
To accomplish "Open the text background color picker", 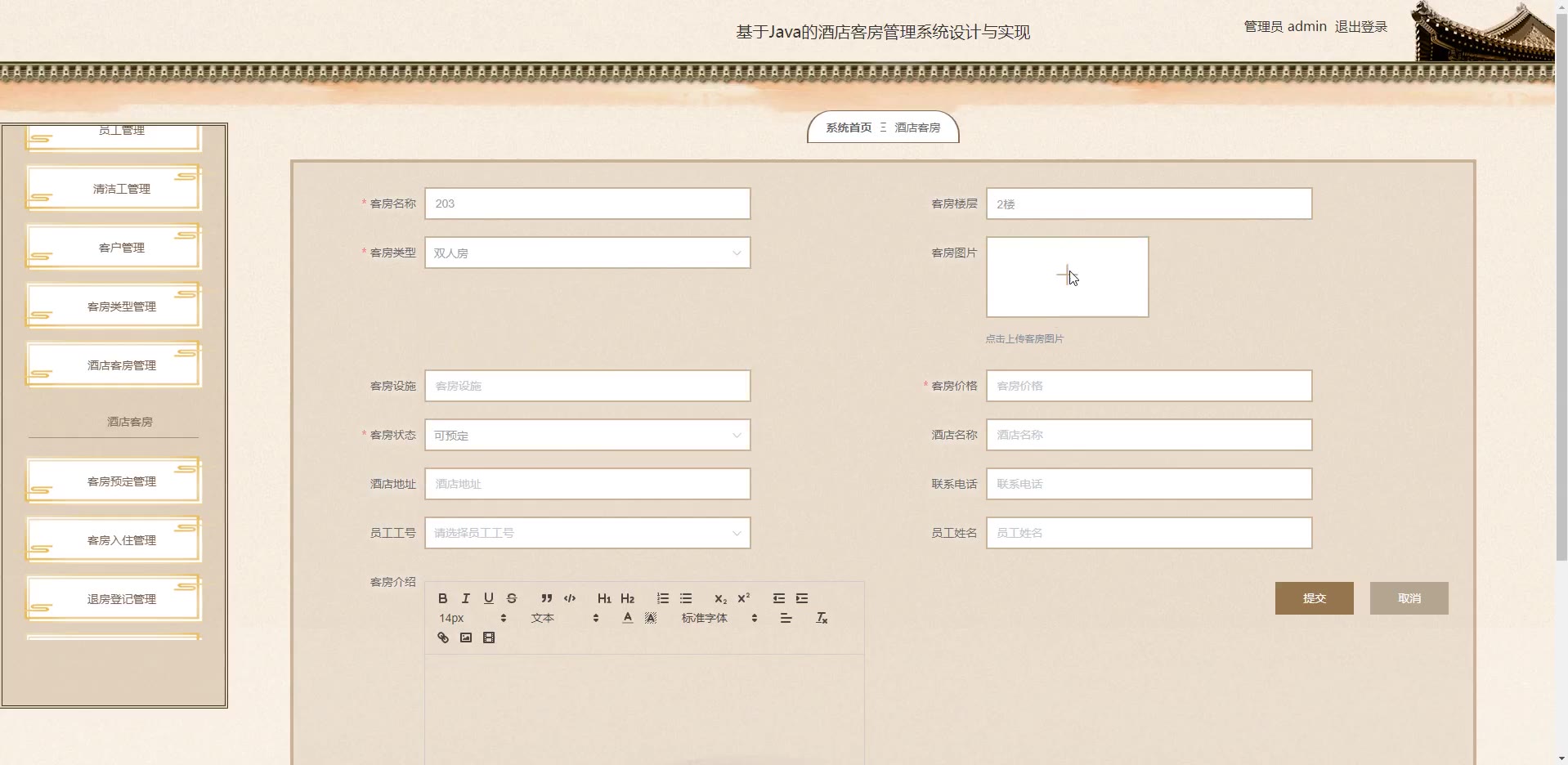I will (650, 618).
